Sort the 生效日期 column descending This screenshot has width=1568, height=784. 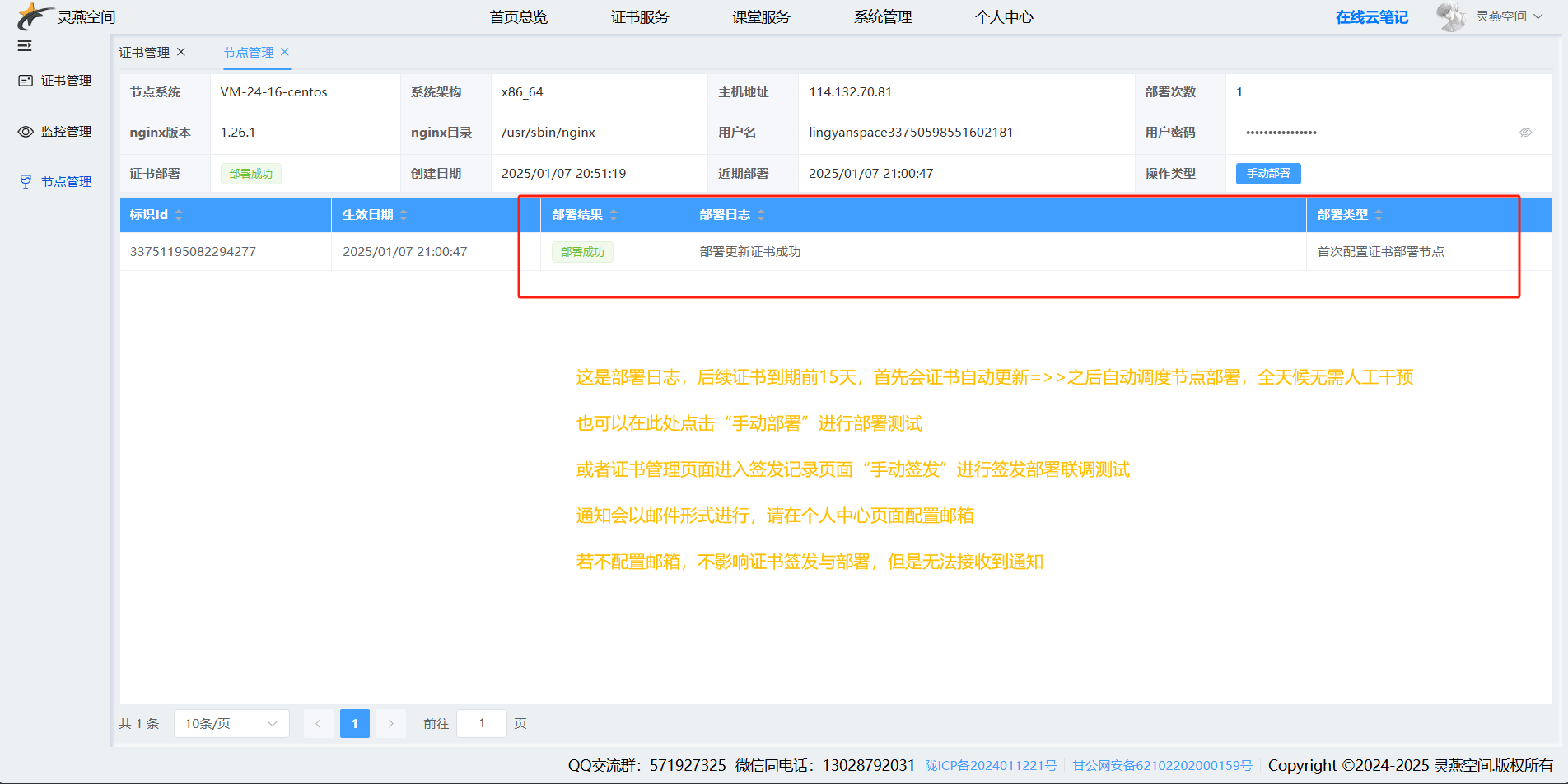(404, 218)
